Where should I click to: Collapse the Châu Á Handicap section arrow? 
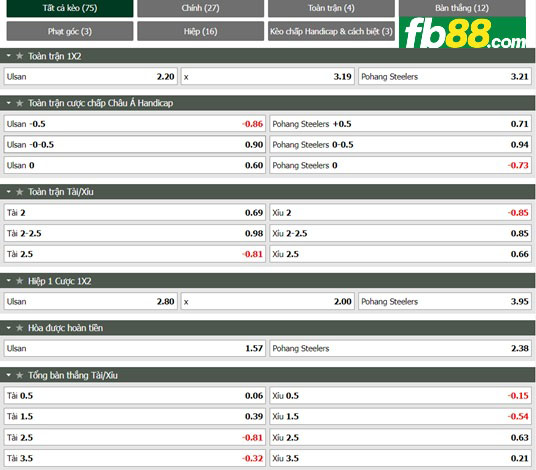click(x=9, y=103)
